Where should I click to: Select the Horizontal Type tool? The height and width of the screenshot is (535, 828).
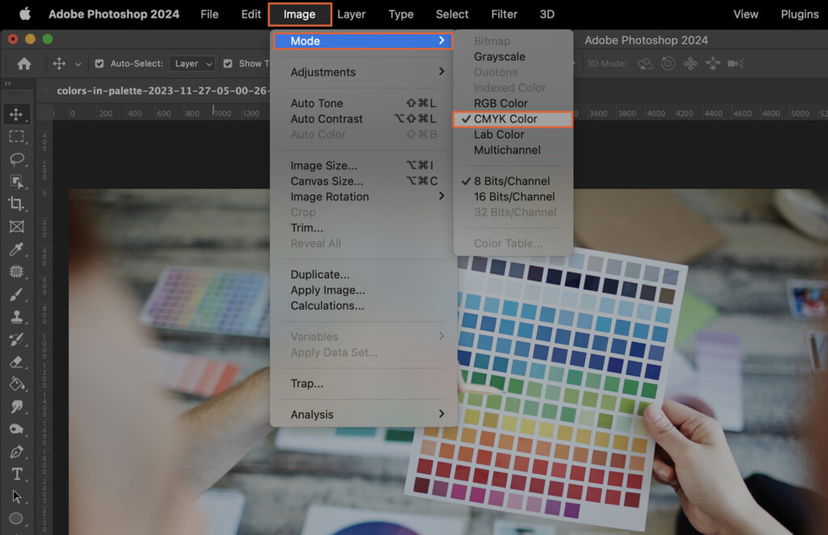[x=17, y=473]
